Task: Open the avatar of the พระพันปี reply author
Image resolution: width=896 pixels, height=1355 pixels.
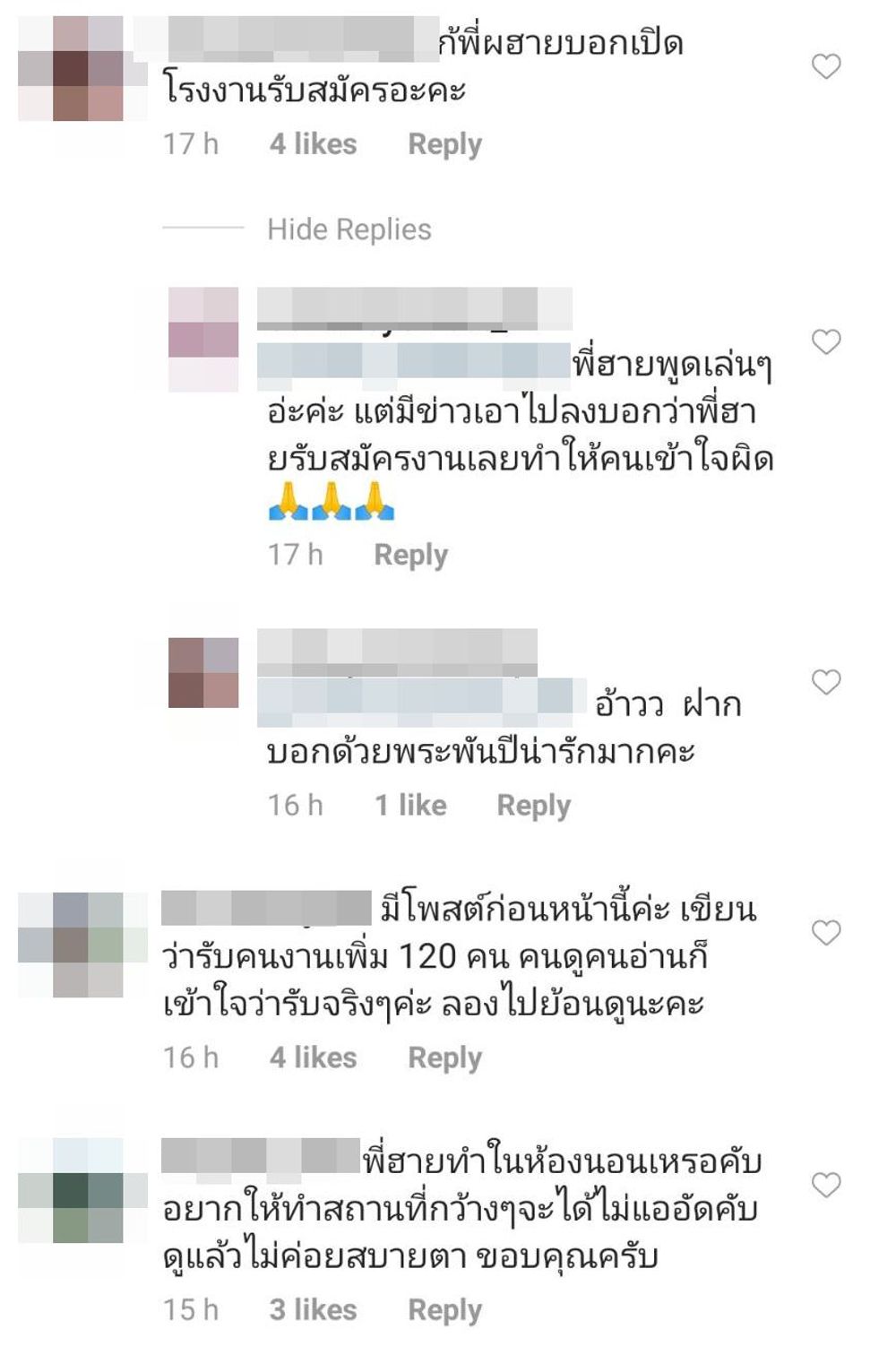Action: point(203,673)
